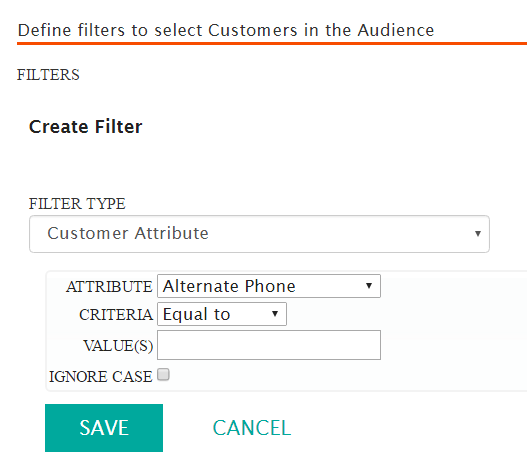Click the orange divider under the title
This screenshot has width=527, height=463.
tap(272, 43)
